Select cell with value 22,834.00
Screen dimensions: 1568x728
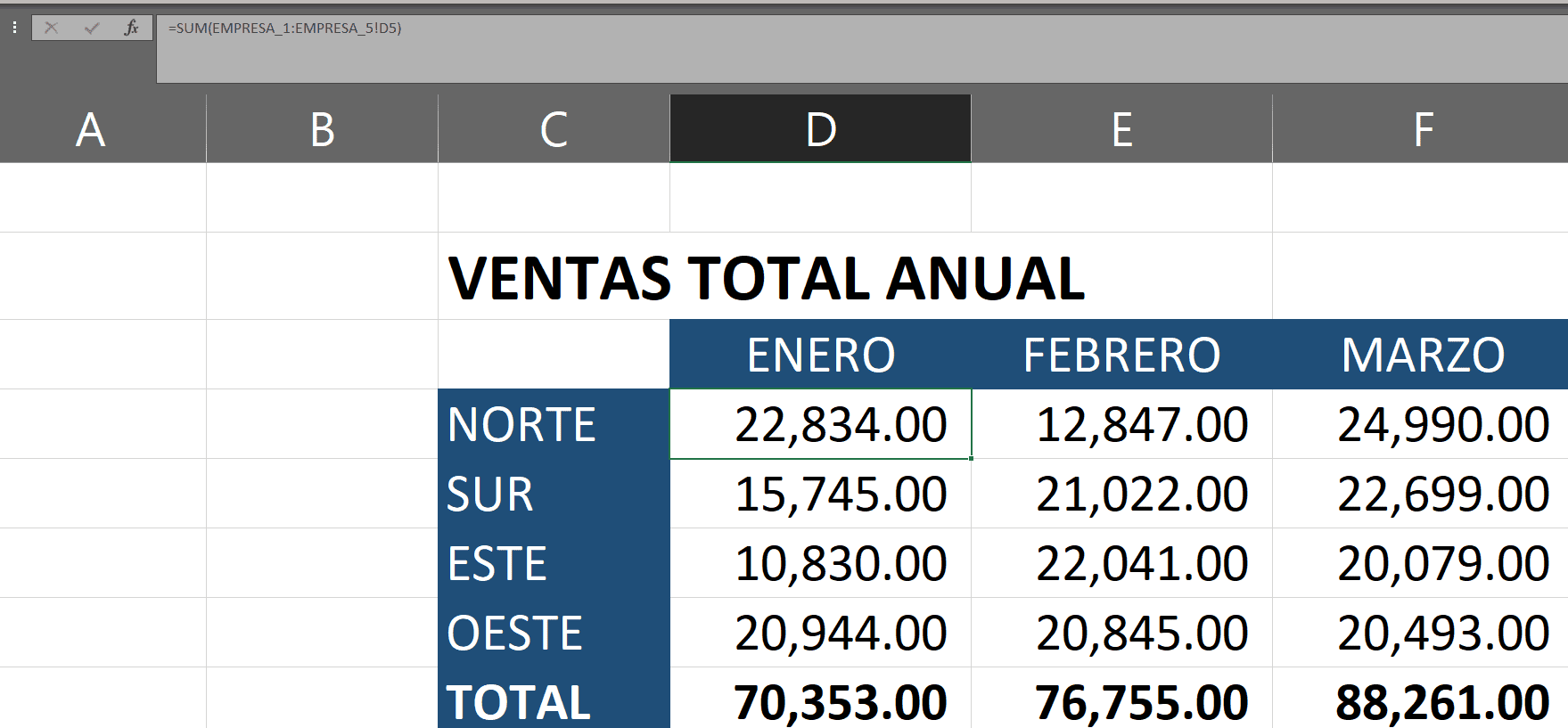(x=820, y=424)
